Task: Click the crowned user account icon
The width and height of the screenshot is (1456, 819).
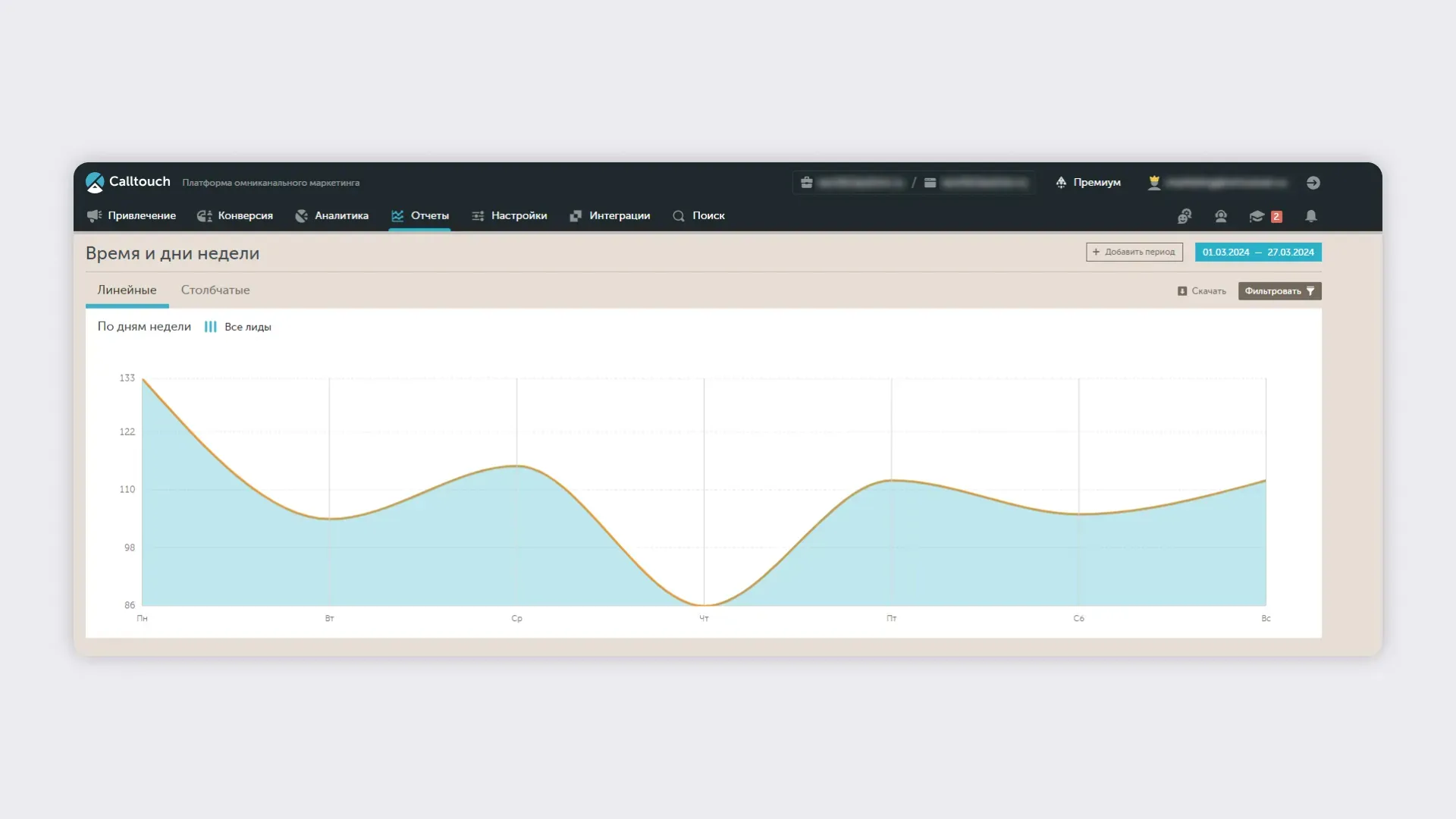Action: (1154, 183)
